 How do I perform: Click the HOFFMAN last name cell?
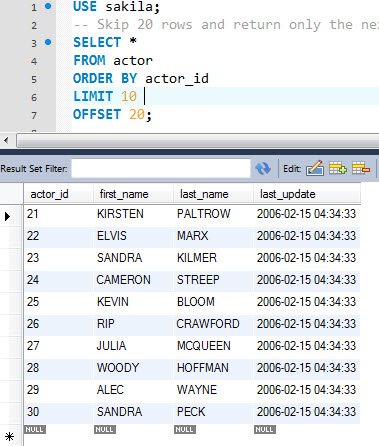click(213, 368)
